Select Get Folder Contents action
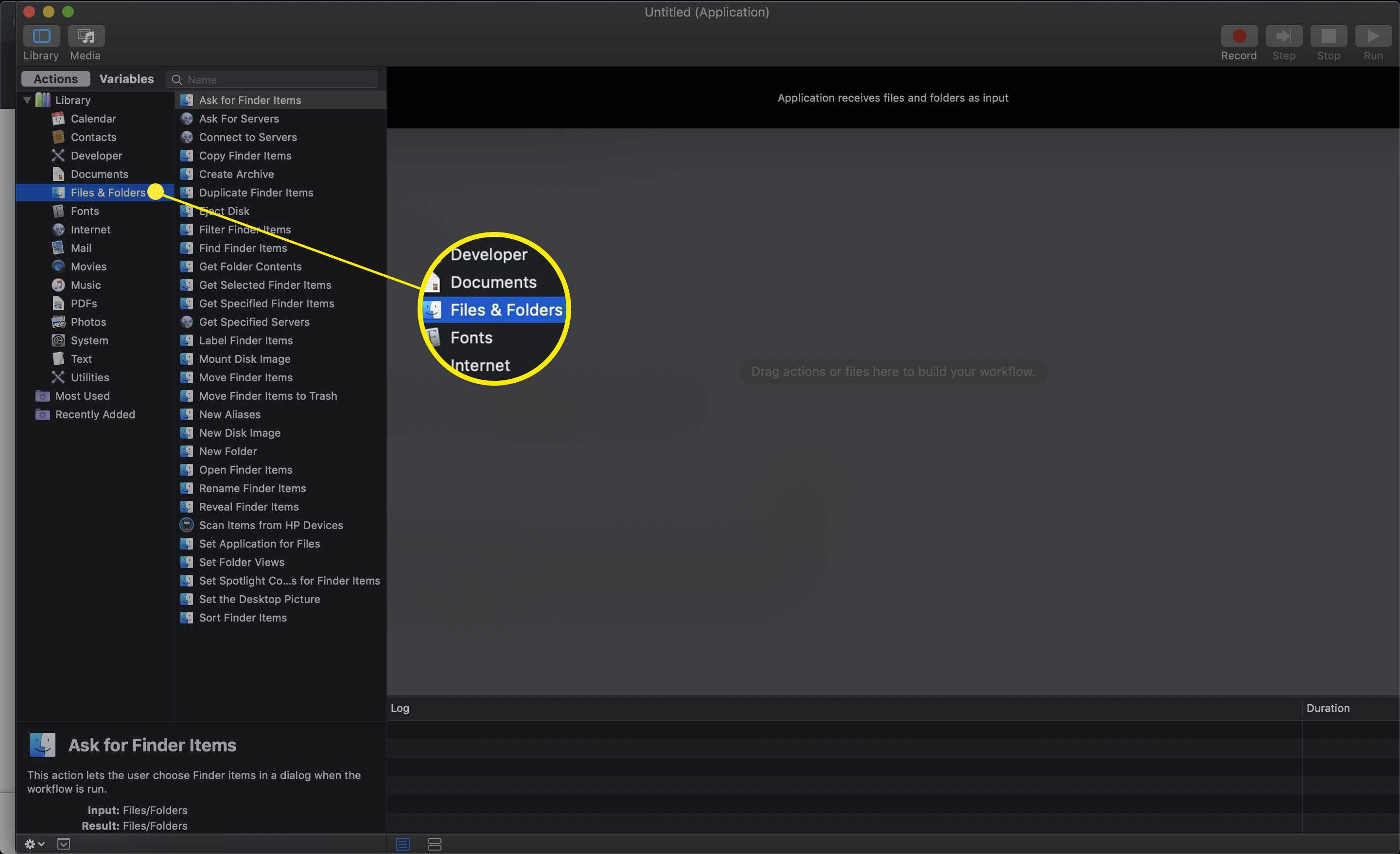1400x854 pixels. click(x=280, y=266)
